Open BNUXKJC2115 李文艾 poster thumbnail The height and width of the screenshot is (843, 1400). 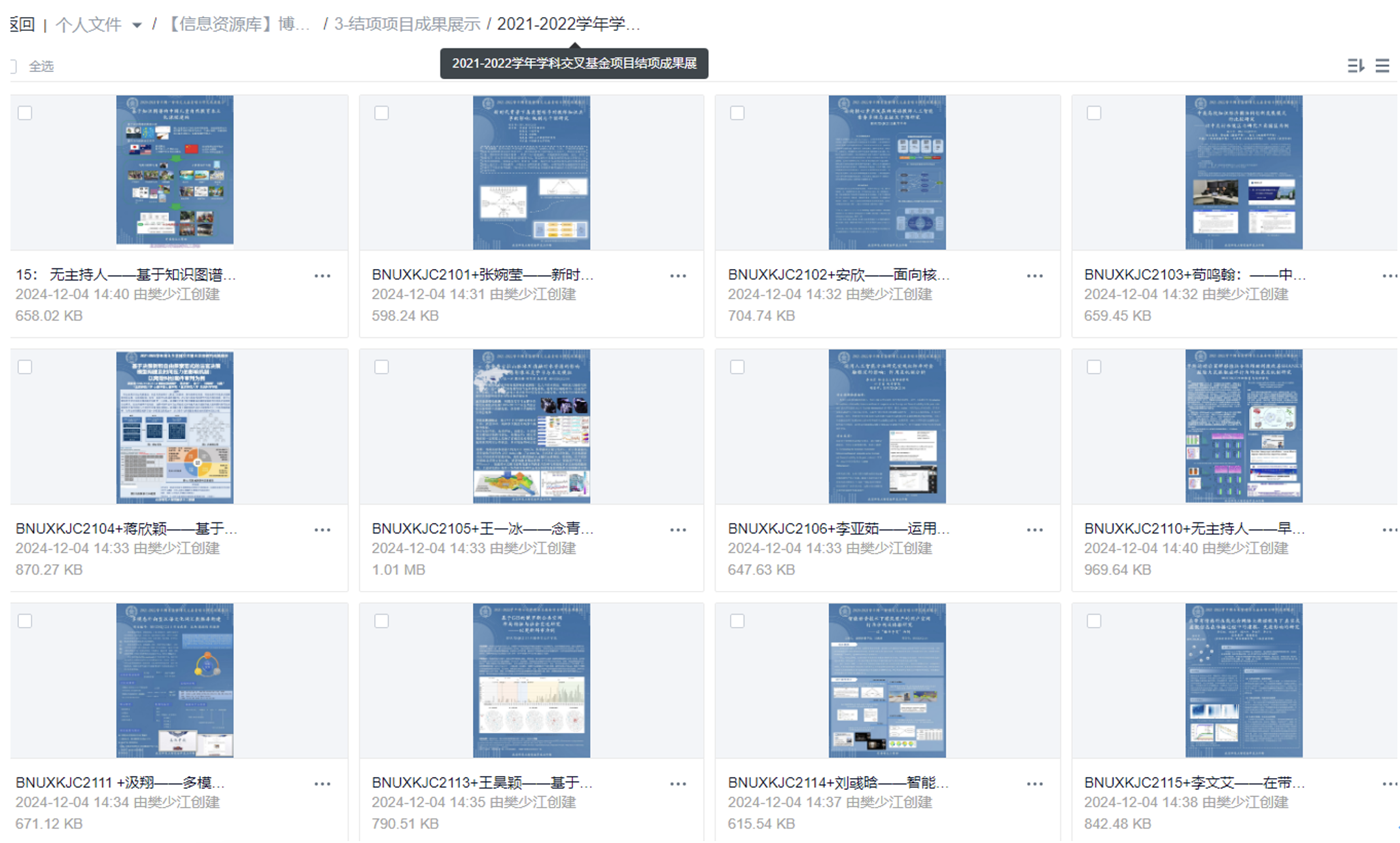click(x=1243, y=680)
